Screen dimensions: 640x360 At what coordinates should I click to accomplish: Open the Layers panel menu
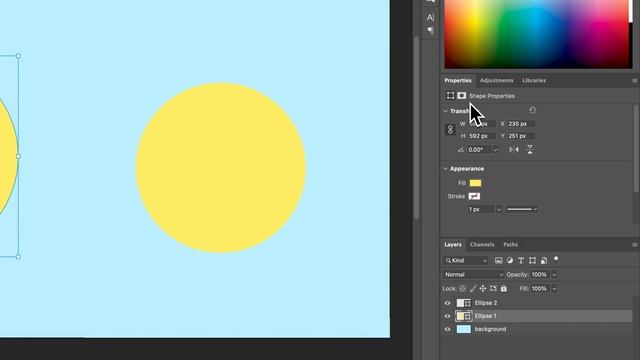pos(634,245)
